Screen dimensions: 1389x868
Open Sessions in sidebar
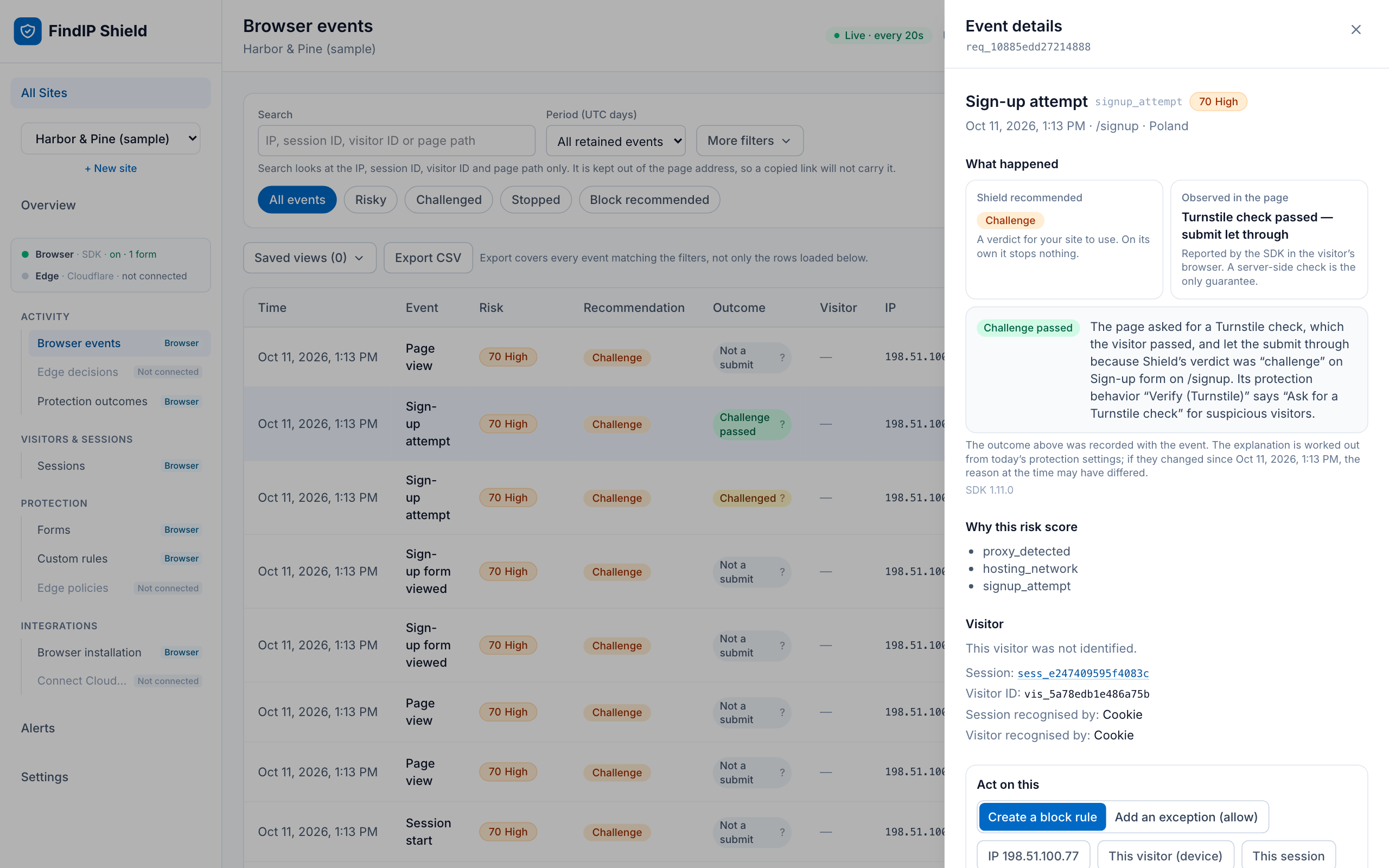point(119,465)
